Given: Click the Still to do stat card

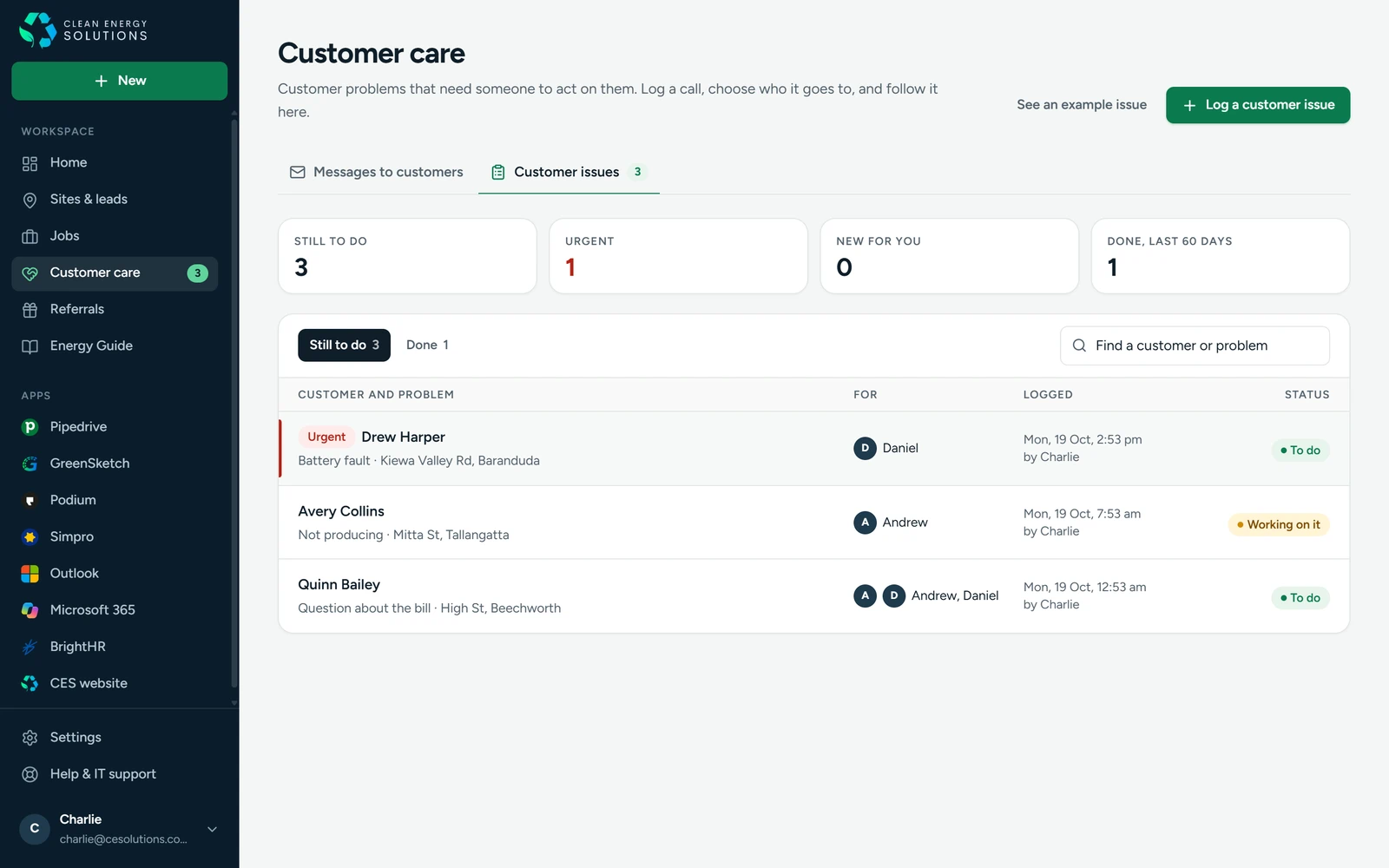Looking at the screenshot, I should (x=407, y=256).
